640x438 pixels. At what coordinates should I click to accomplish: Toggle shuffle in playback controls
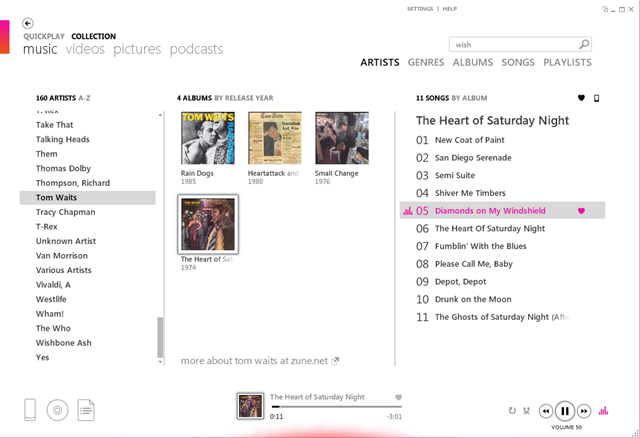[527, 411]
